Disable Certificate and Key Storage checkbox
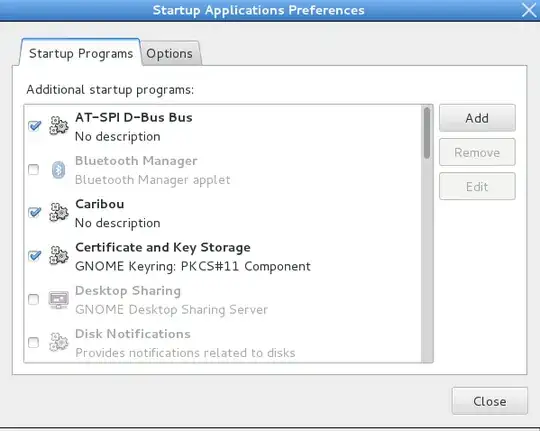This screenshot has height=431, width=540. (34, 256)
